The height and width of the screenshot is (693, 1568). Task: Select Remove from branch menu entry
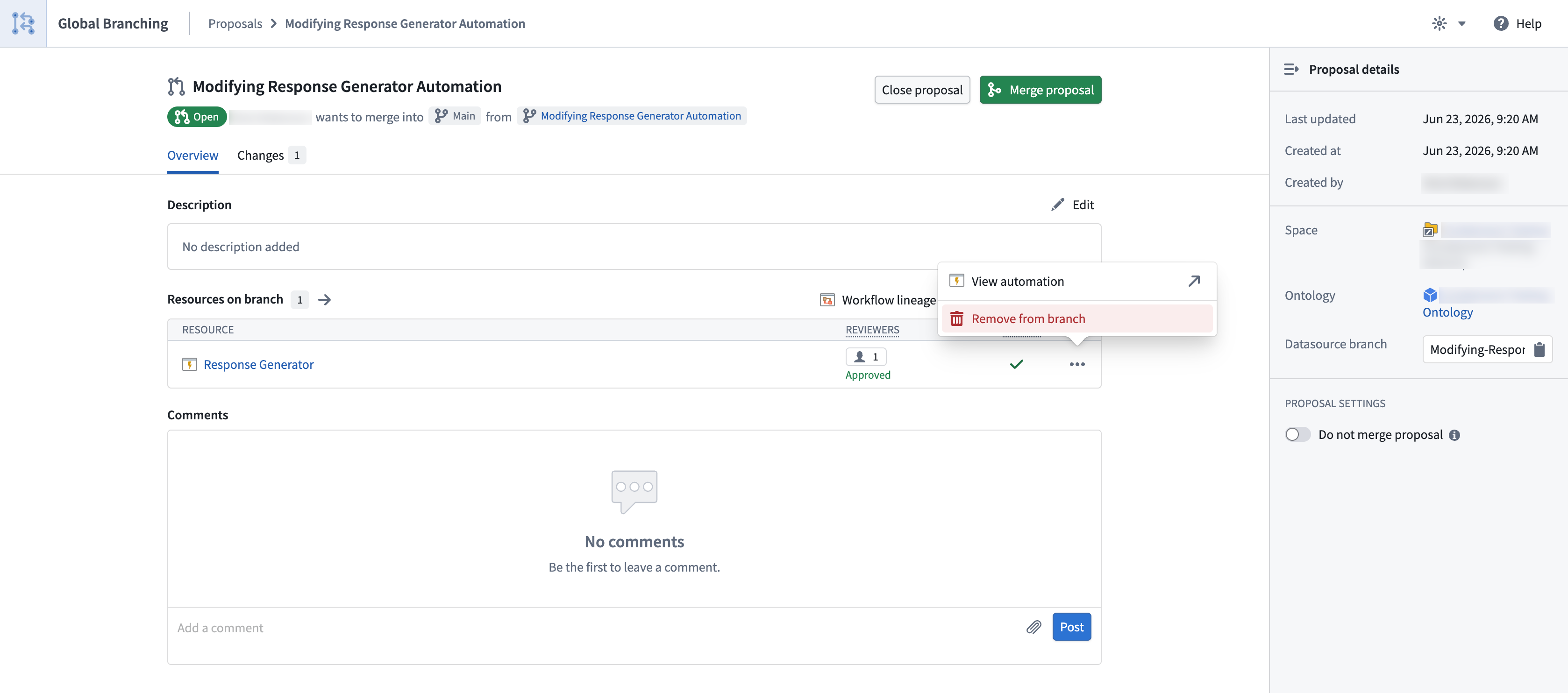[x=1077, y=318]
